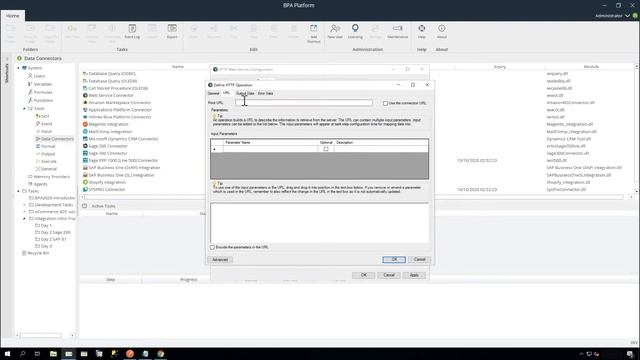Select SAP Business One (SL) Integration row
This screenshot has width=640, height=360.
121,175
